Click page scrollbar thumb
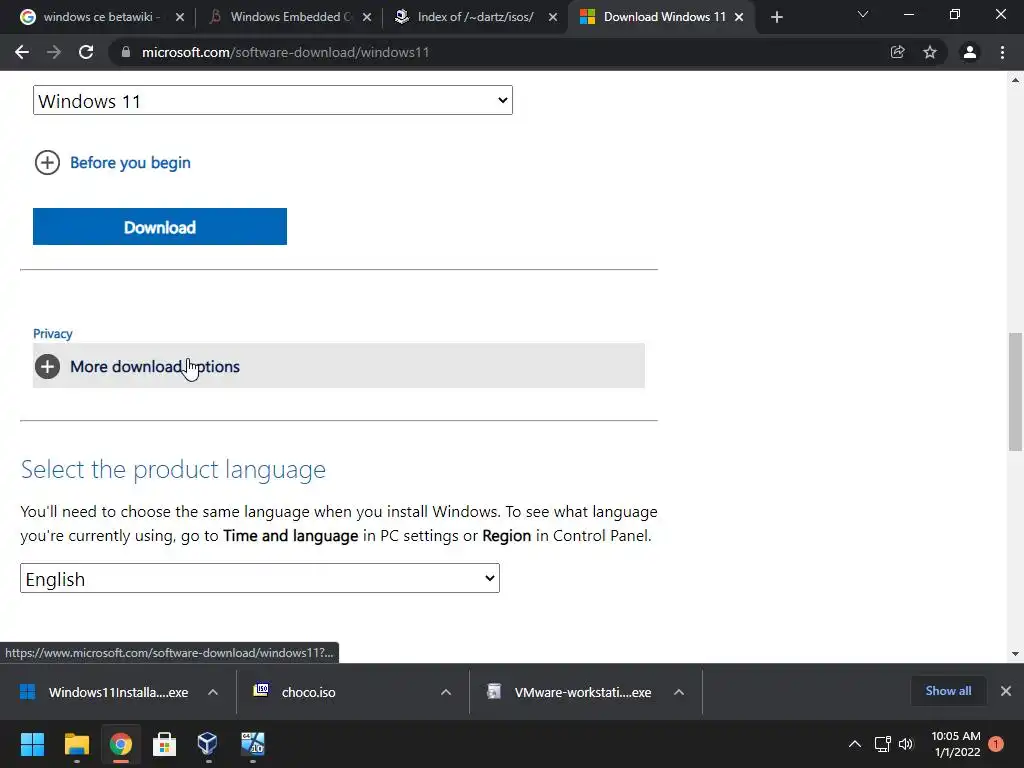Screen dimensions: 1024x768 pyautogui.click(x=1015, y=392)
